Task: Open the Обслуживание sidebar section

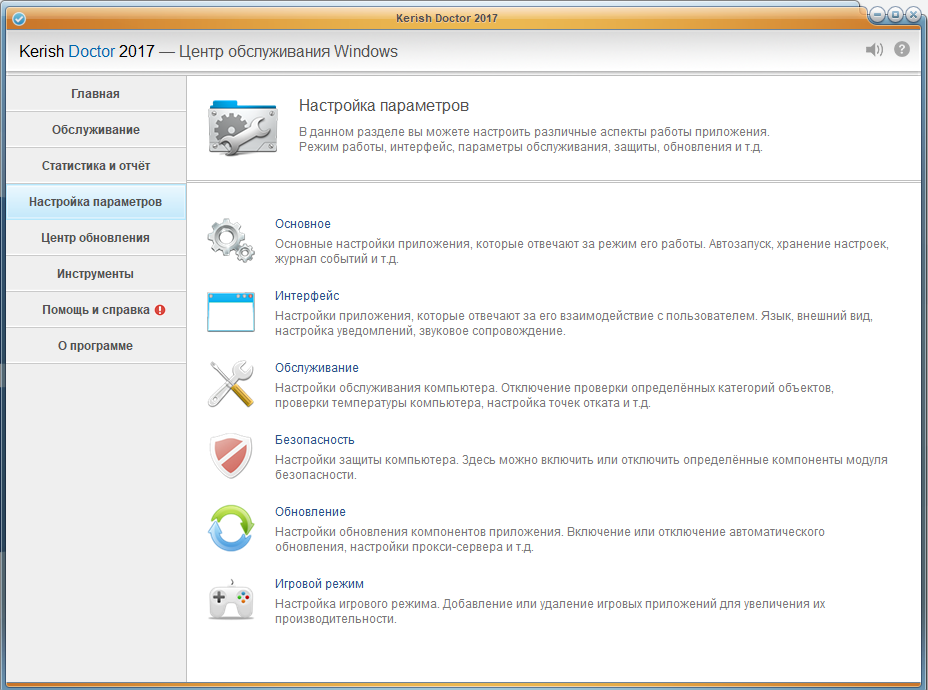Action: 95,130
